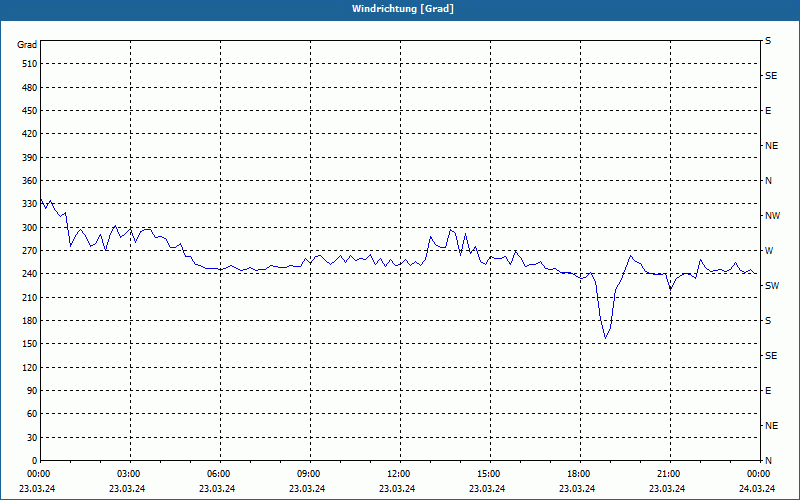Viewport: 800px width, 500px height.
Task: Select the W compass label
Action: (769, 251)
